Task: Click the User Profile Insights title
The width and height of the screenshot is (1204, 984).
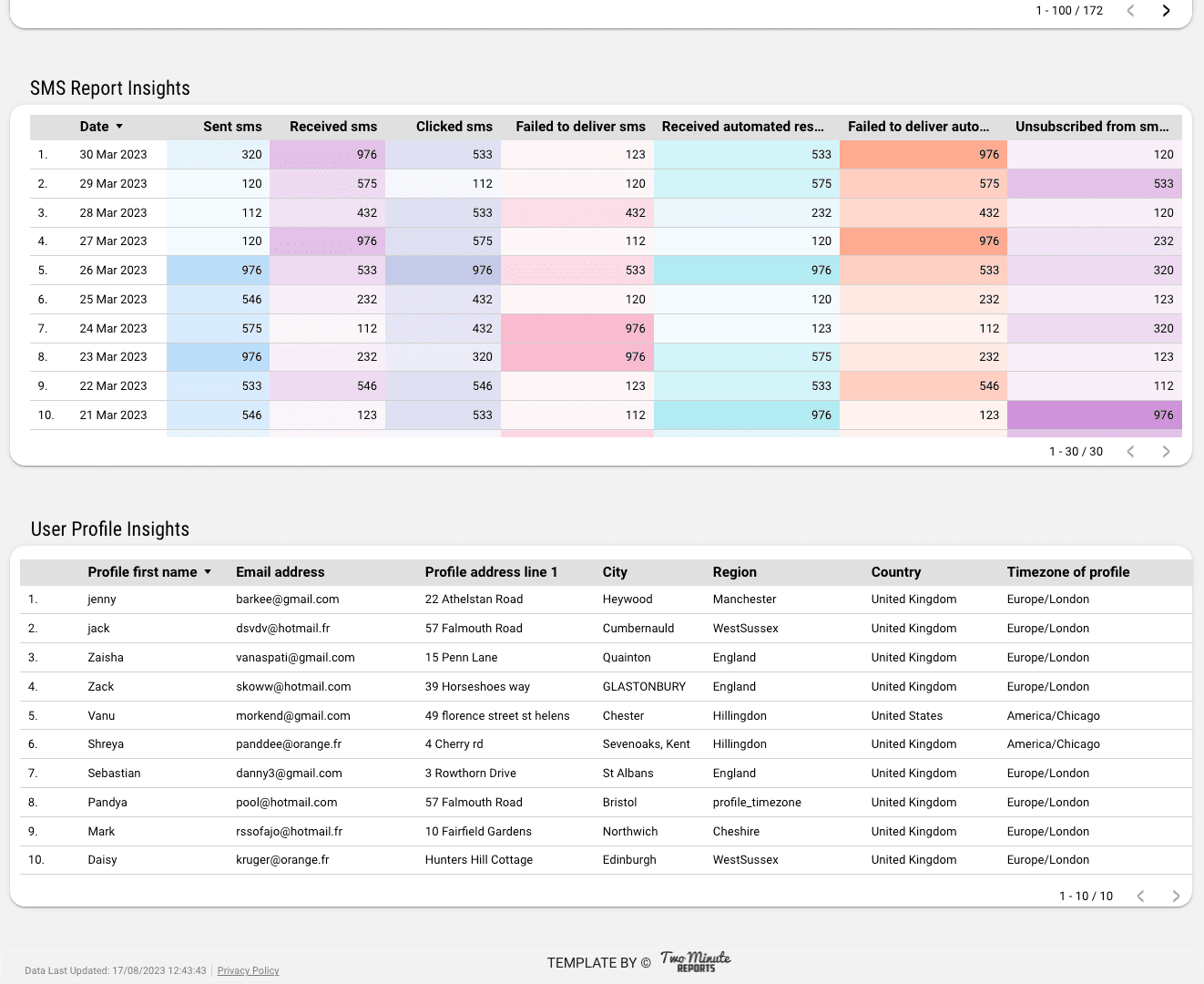Action: [110, 529]
